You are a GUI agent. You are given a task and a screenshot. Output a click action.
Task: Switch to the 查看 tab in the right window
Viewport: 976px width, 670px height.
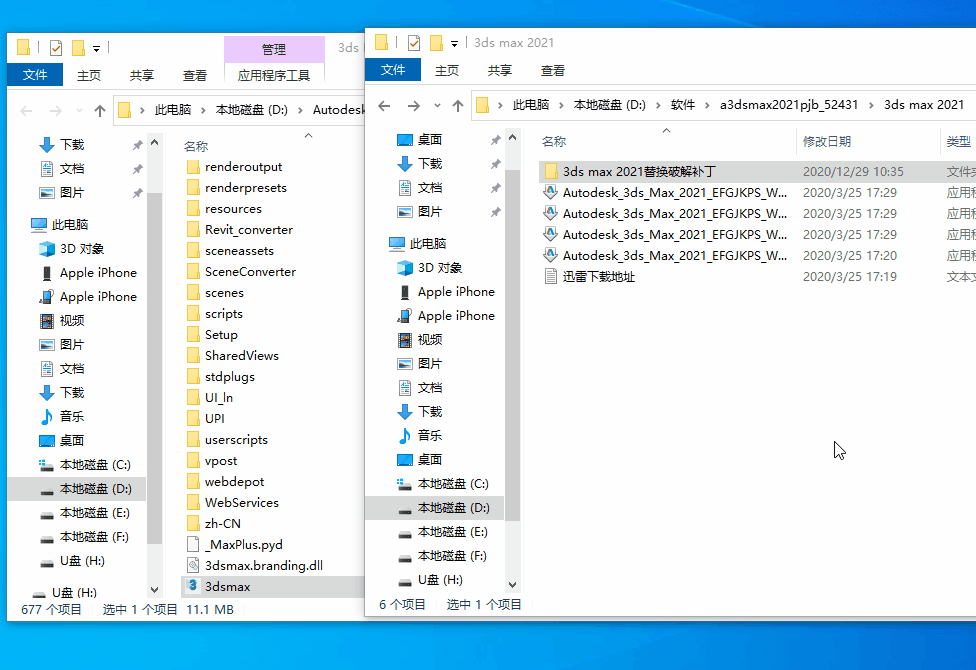coord(553,70)
